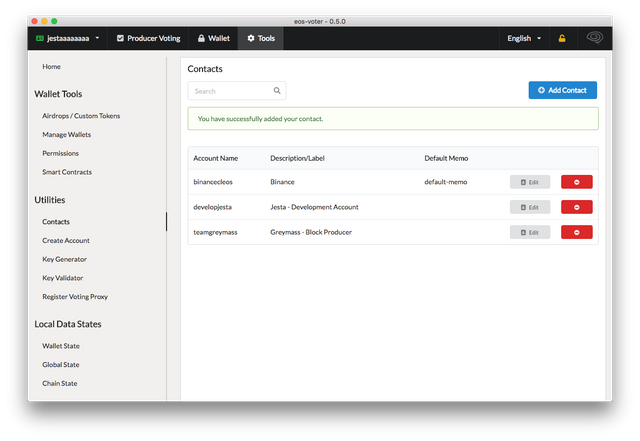Select the Tools tab
Screen dimensions: 640x441
(x=261, y=38)
